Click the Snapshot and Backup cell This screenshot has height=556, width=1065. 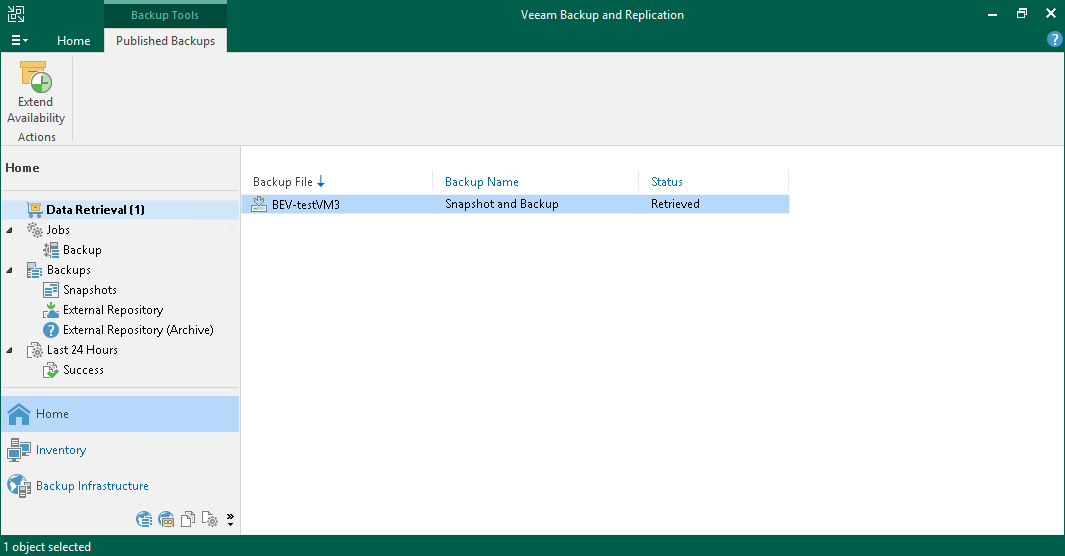coord(502,204)
